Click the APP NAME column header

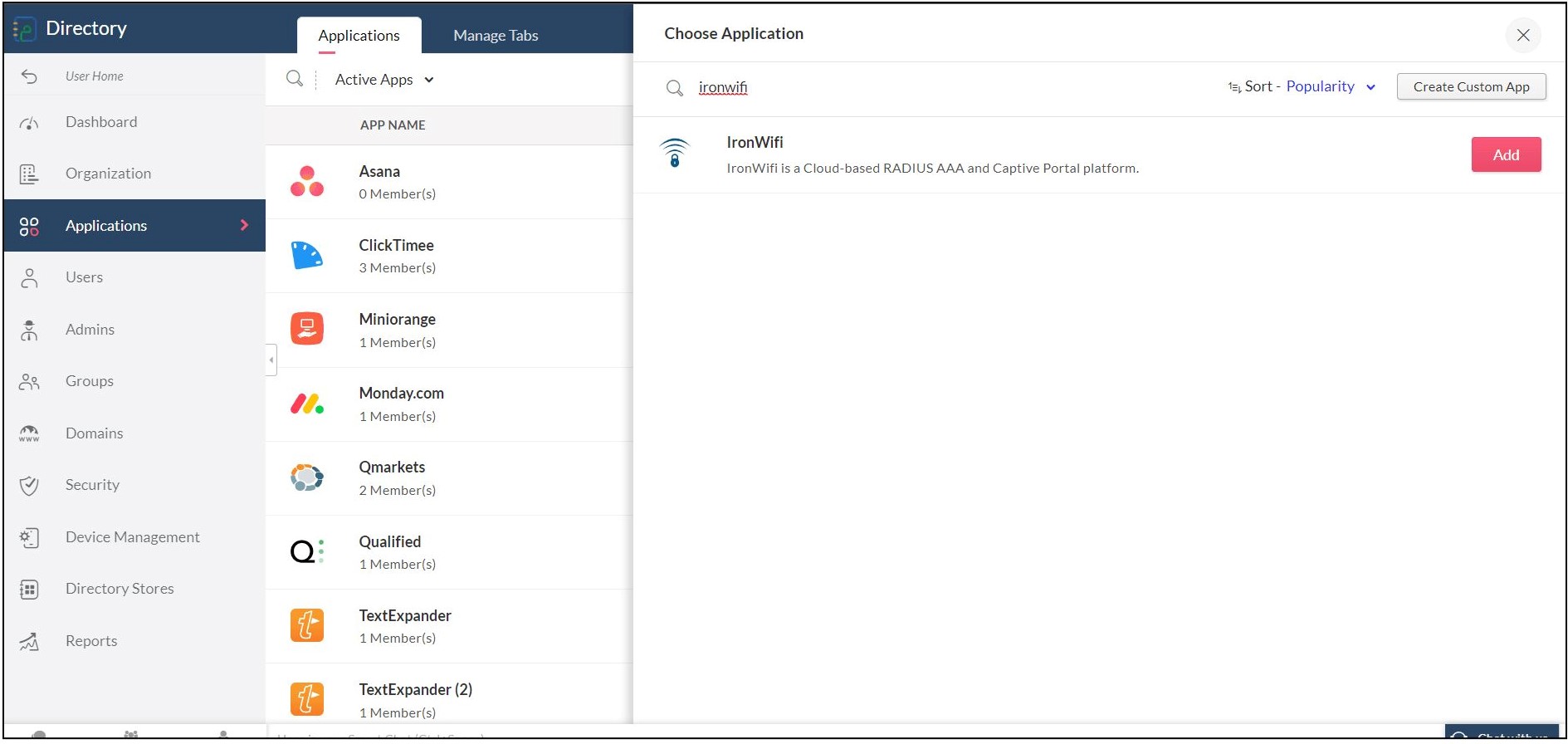(393, 125)
